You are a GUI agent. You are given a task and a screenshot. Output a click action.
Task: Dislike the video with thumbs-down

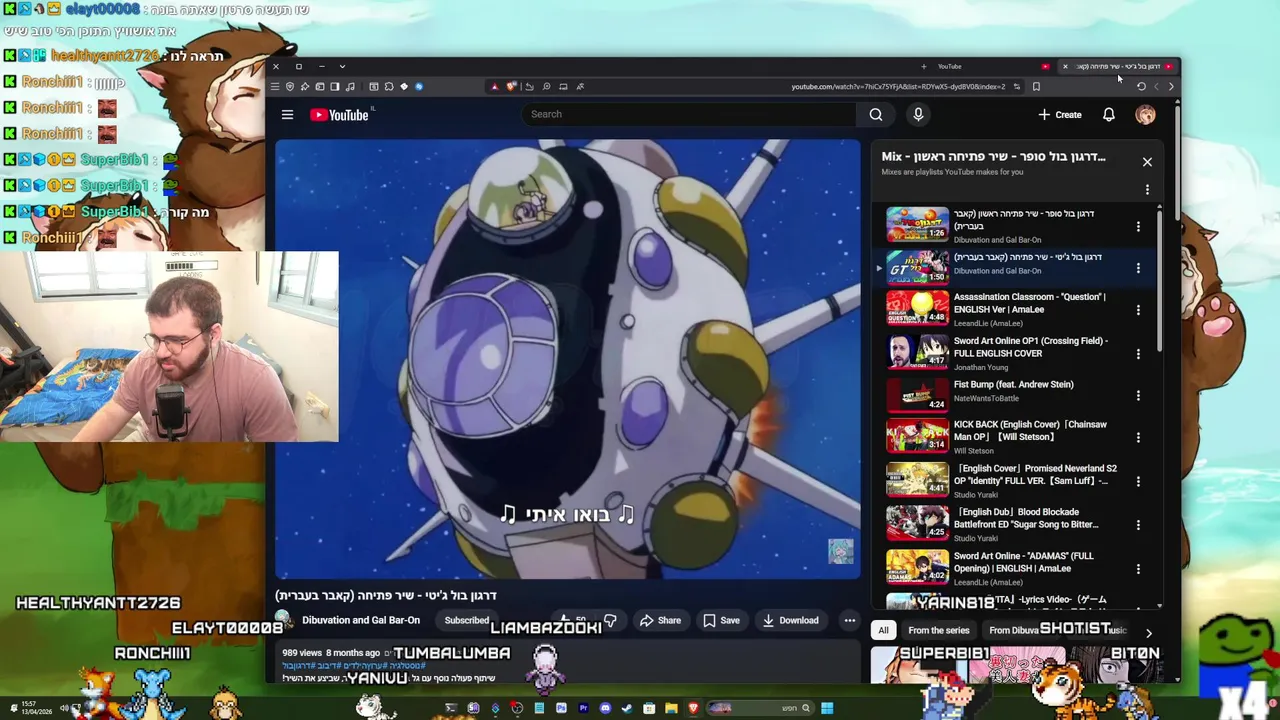pyautogui.click(x=610, y=620)
